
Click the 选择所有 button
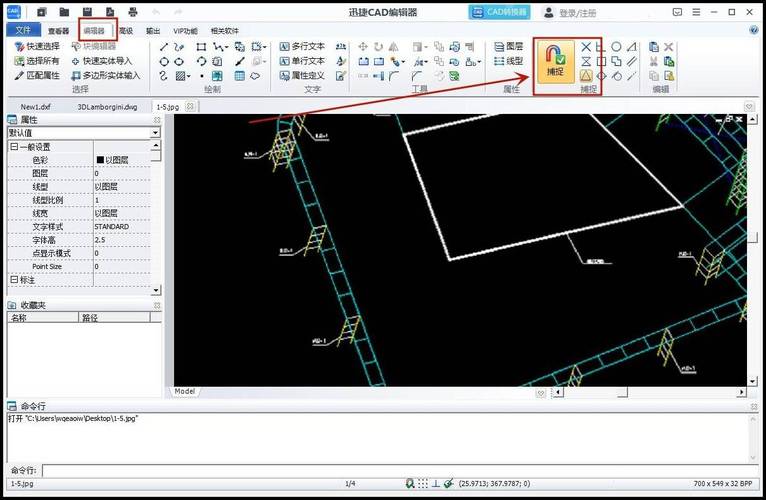click(37, 61)
